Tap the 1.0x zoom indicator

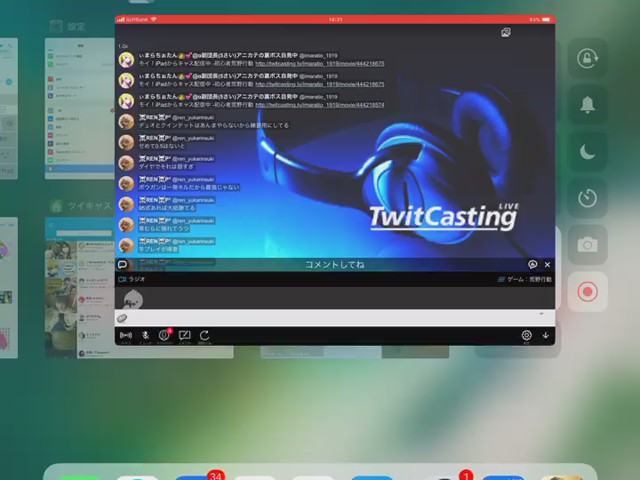point(123,46)
